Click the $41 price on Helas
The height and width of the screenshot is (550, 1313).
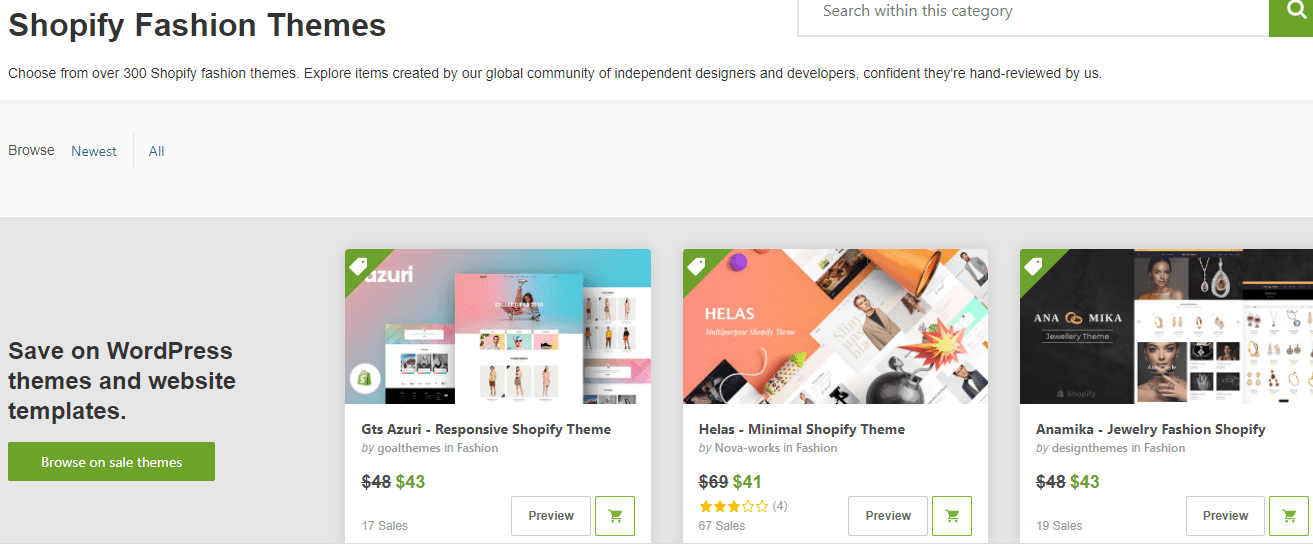747,482
